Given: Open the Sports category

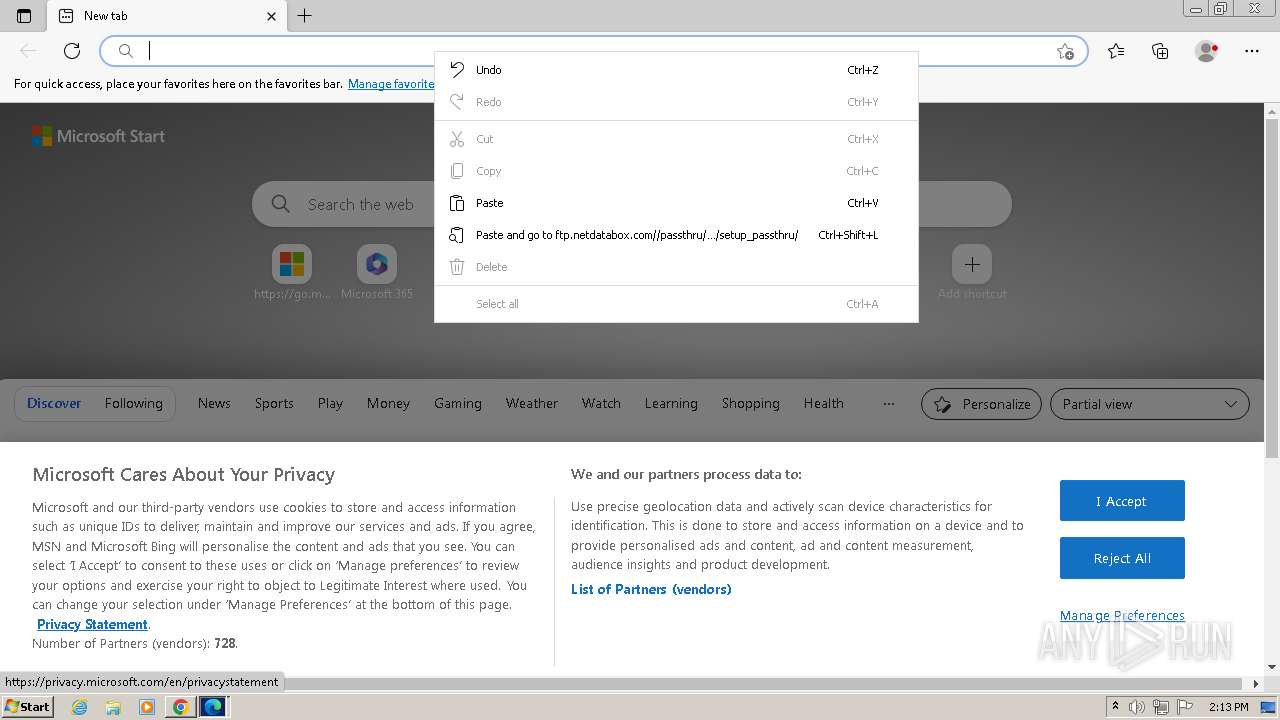Looking at the screenshot, I should 274,403.
